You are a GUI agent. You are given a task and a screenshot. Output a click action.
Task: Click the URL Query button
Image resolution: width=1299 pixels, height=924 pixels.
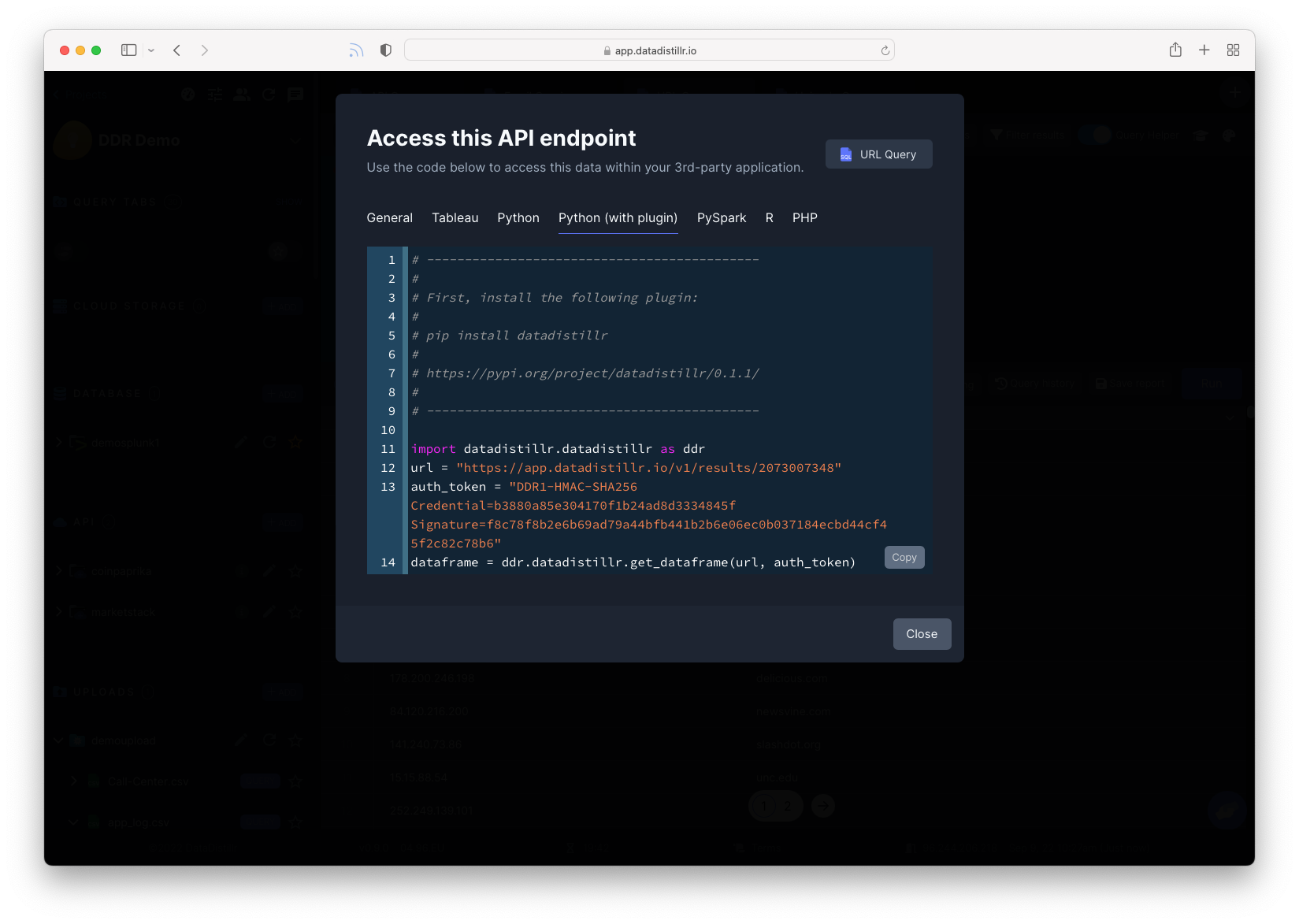[x=878, y=154]
